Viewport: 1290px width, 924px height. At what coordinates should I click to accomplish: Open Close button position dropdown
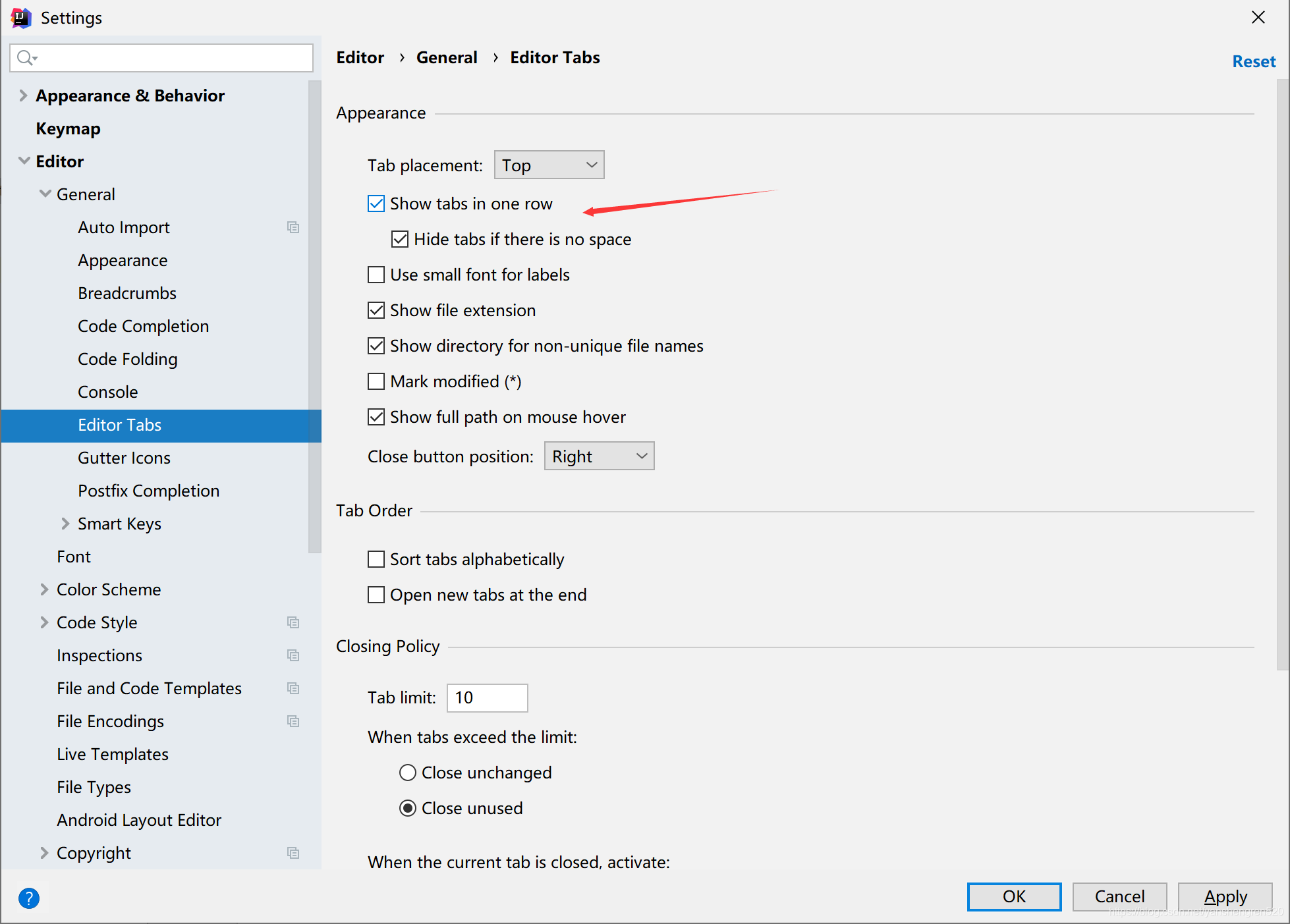coord(599,456)
